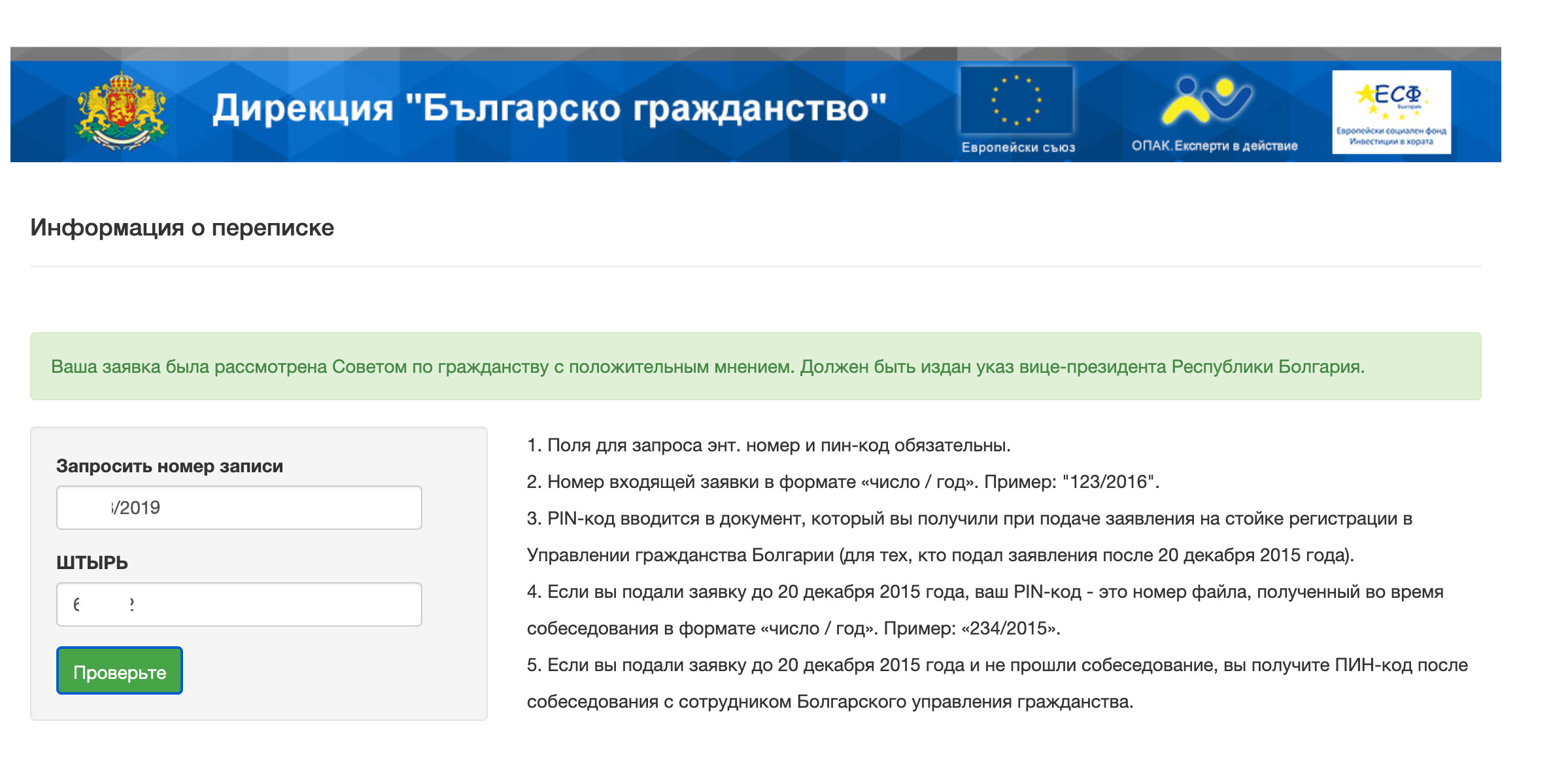
Task: Click the green citizenship status notification message
Action: (707, 367)
